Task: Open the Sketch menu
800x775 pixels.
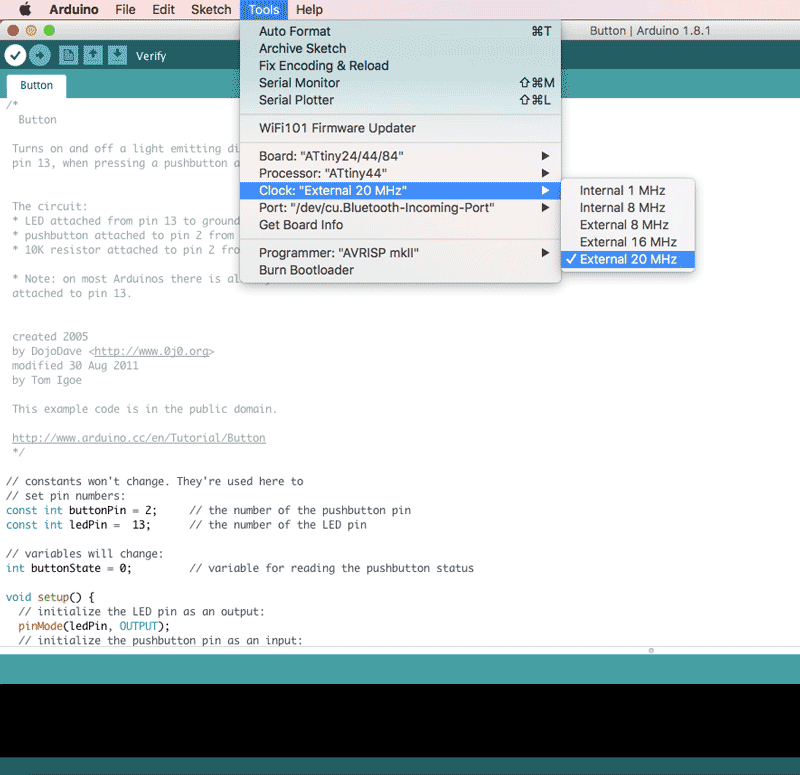Action: pos(211,9)
